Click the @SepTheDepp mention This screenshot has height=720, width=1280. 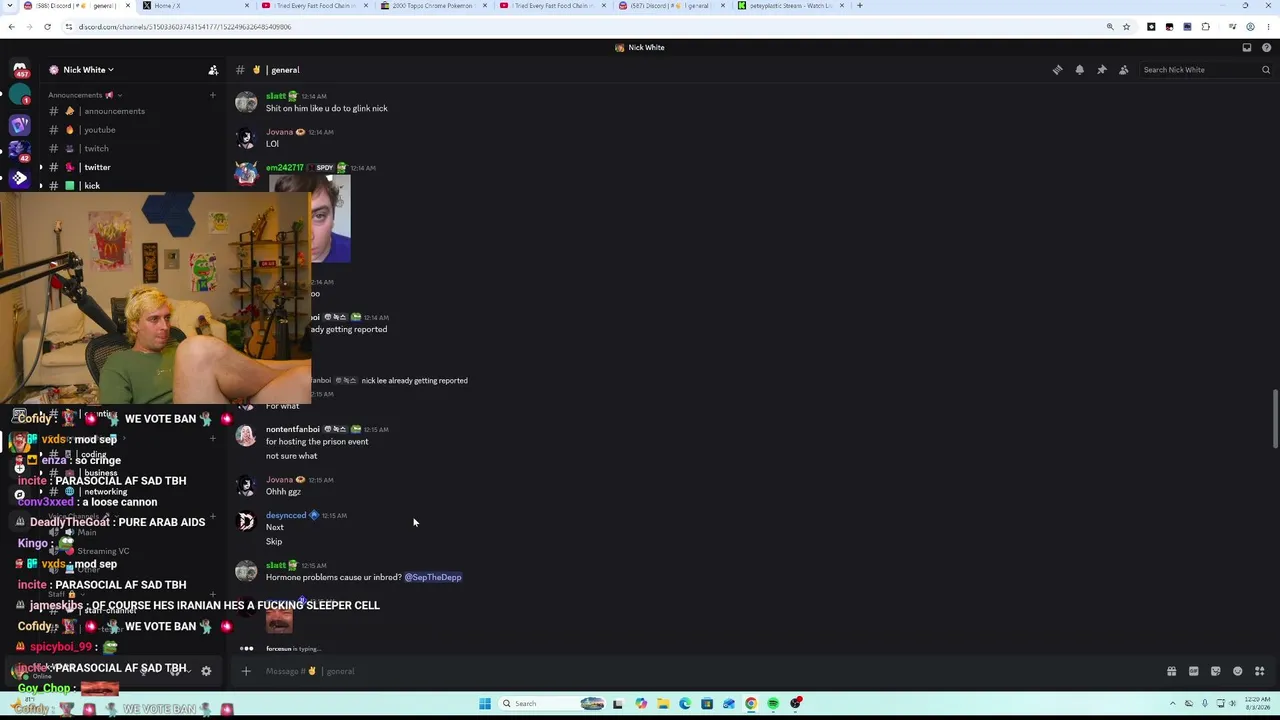(433, 577)
